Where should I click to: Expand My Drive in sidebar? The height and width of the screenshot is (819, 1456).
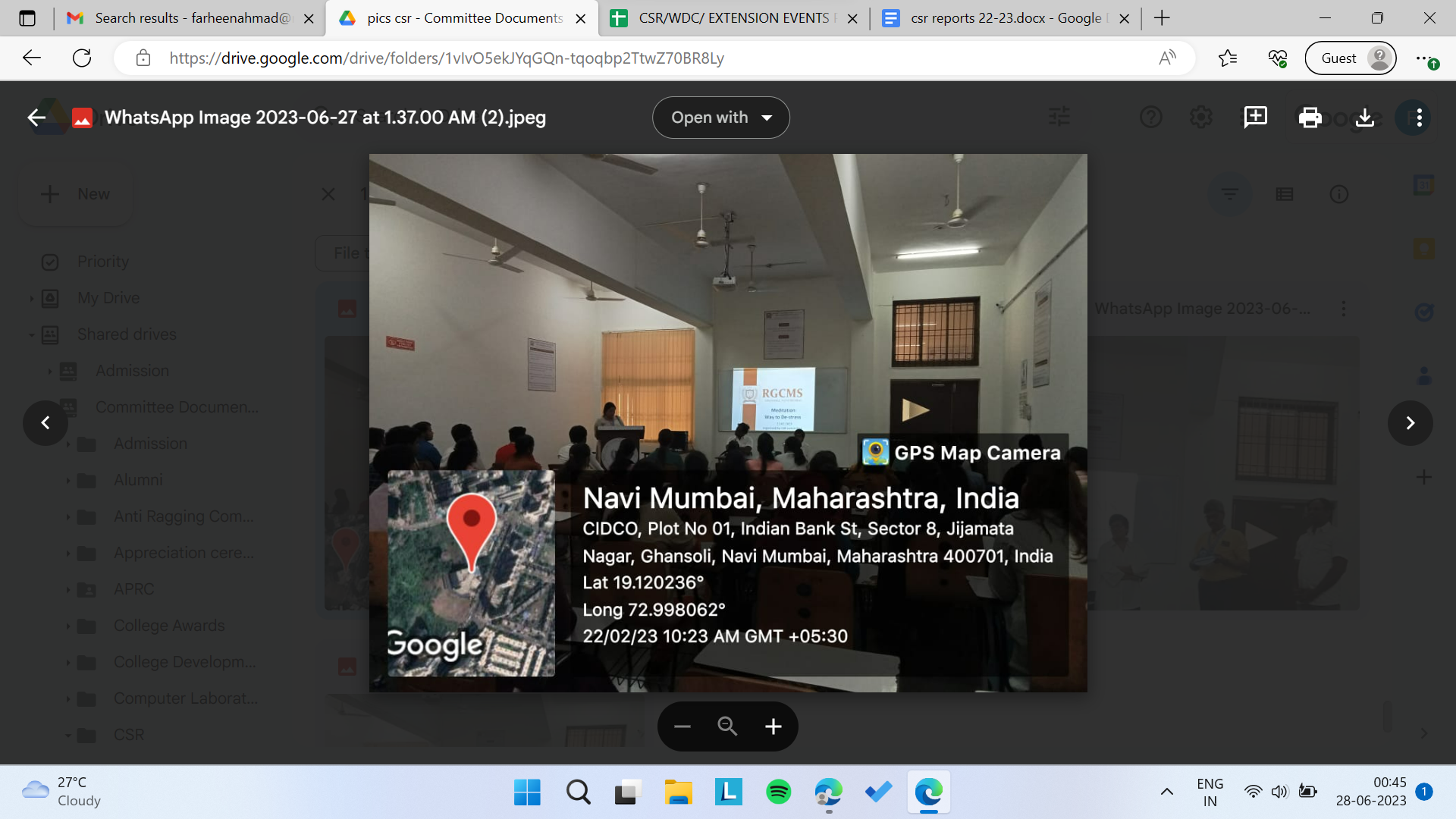[x=32, y=298]
